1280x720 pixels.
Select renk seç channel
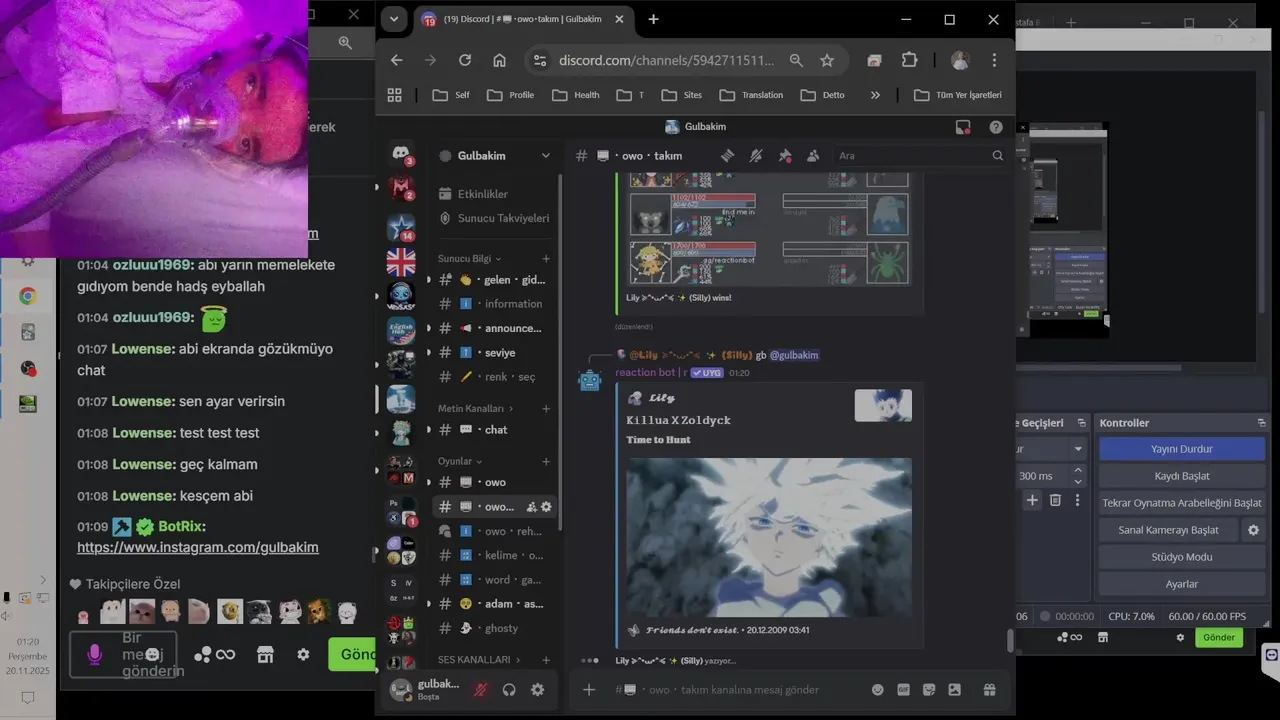496,377
